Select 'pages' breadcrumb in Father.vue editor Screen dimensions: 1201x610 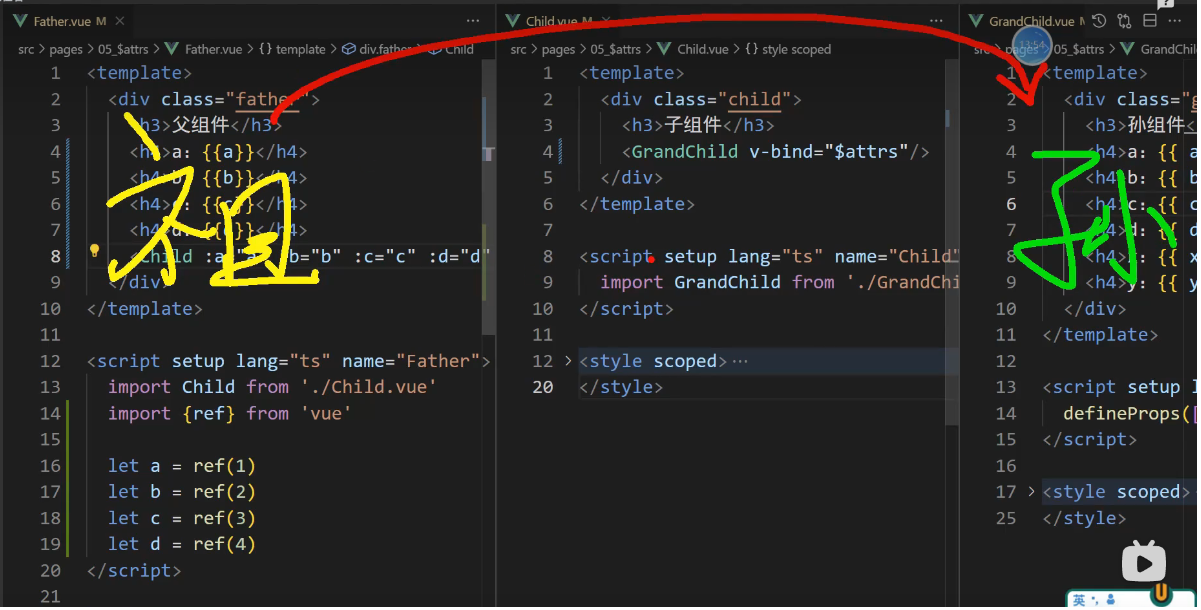point(64,49)
